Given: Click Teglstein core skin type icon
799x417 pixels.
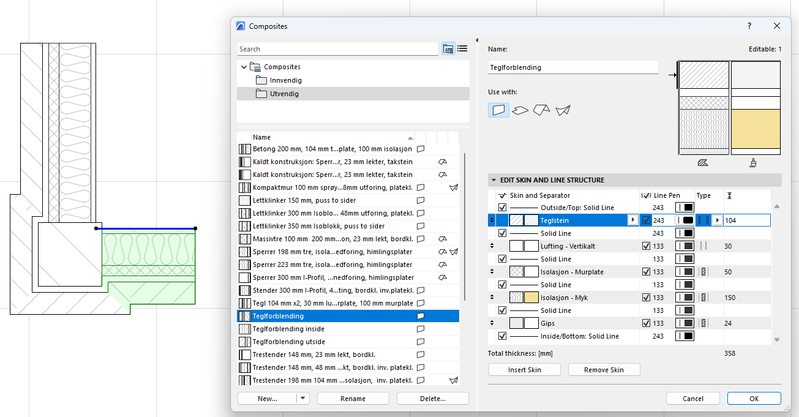Looking at the screenshot, I should pos(703,221).
